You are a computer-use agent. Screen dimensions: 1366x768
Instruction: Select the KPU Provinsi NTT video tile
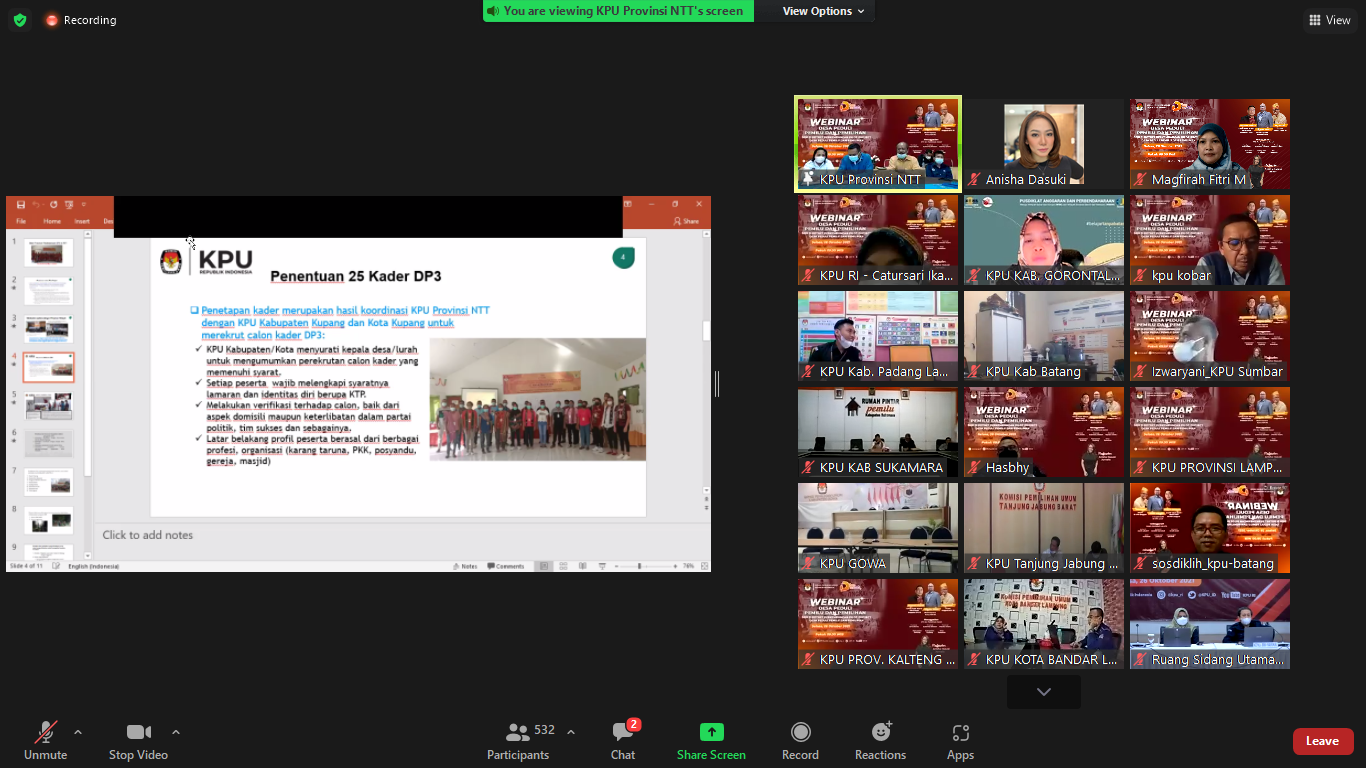click(878, 144)
